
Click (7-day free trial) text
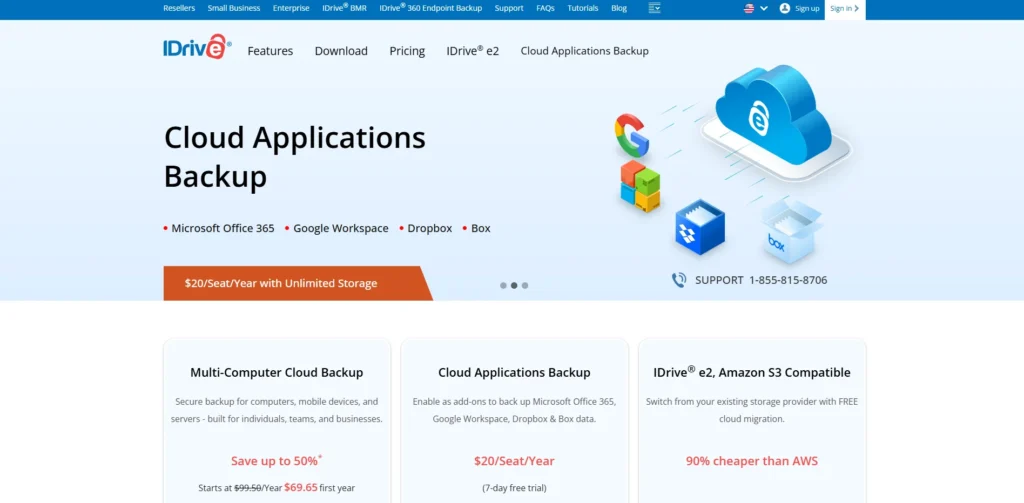514,488
